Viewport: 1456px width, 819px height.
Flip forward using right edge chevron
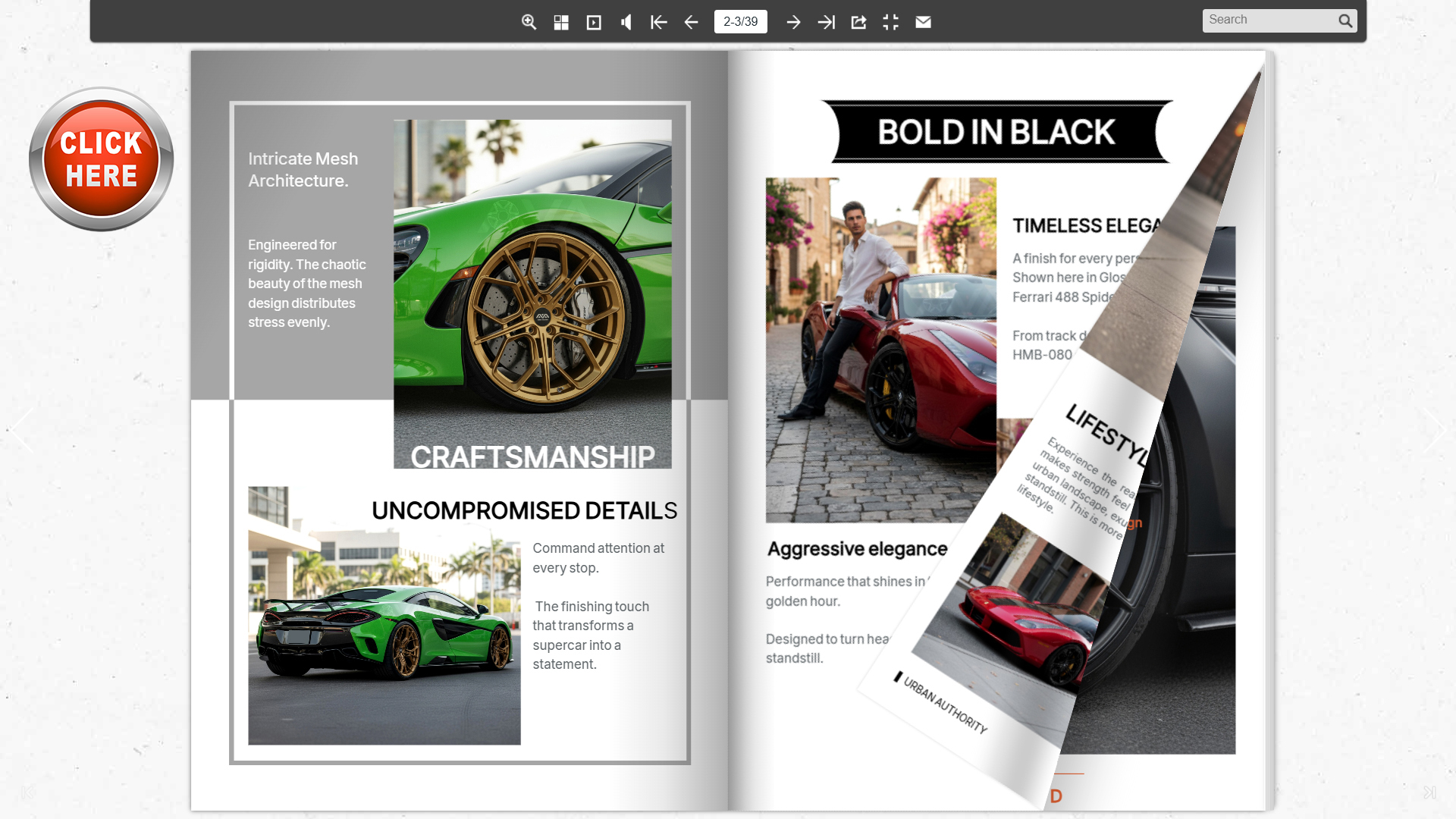(x=1433, y=430)
